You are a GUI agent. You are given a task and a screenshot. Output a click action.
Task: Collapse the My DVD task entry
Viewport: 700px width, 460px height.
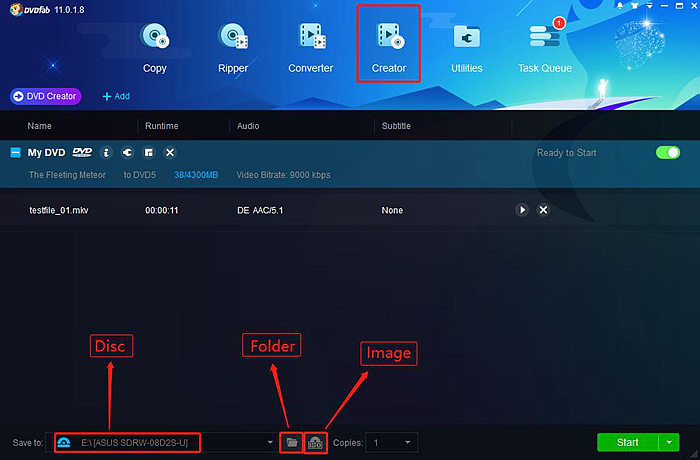point(15,153)
